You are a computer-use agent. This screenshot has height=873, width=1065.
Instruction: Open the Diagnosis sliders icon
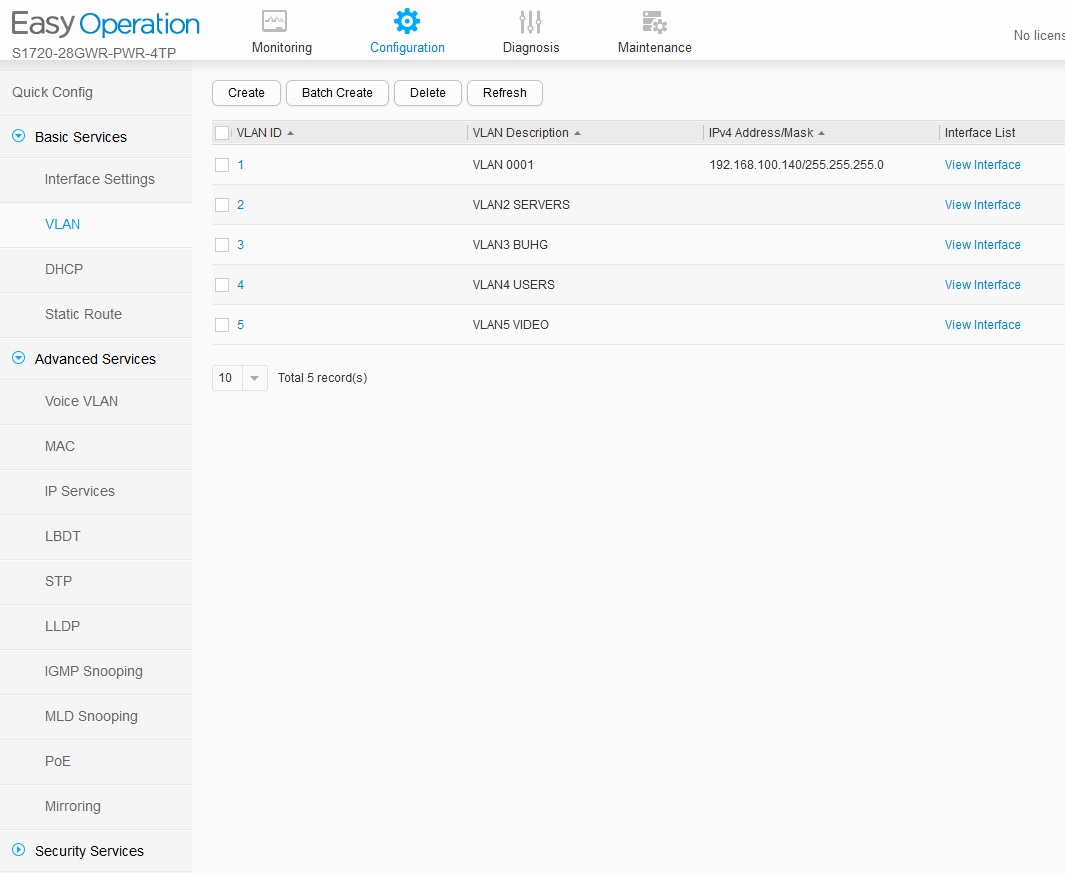(530, 22)
